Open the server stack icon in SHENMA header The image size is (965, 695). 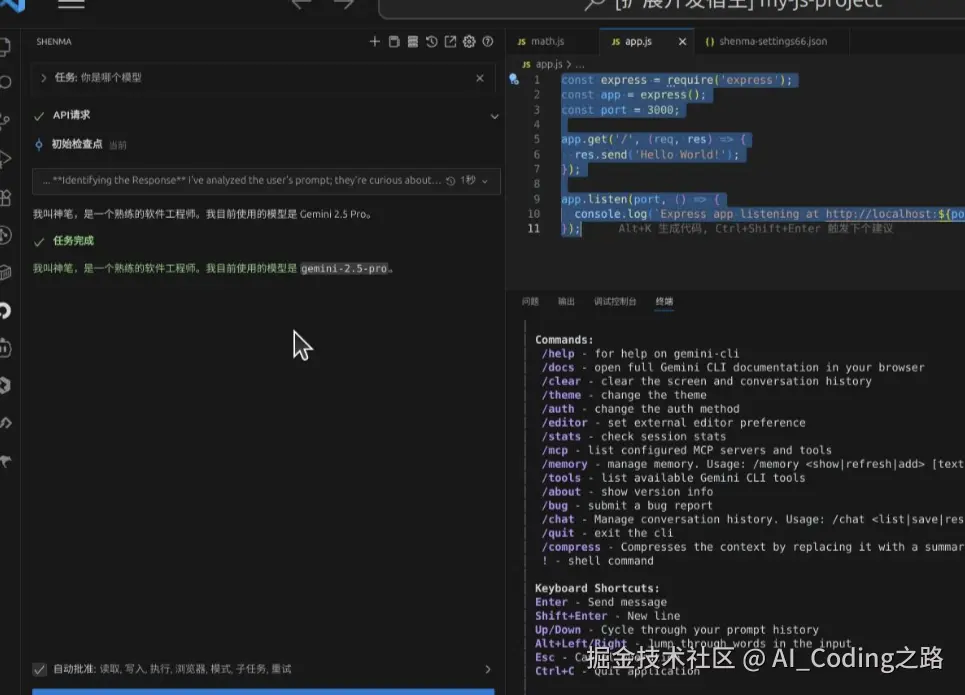[x=413, y=41]
